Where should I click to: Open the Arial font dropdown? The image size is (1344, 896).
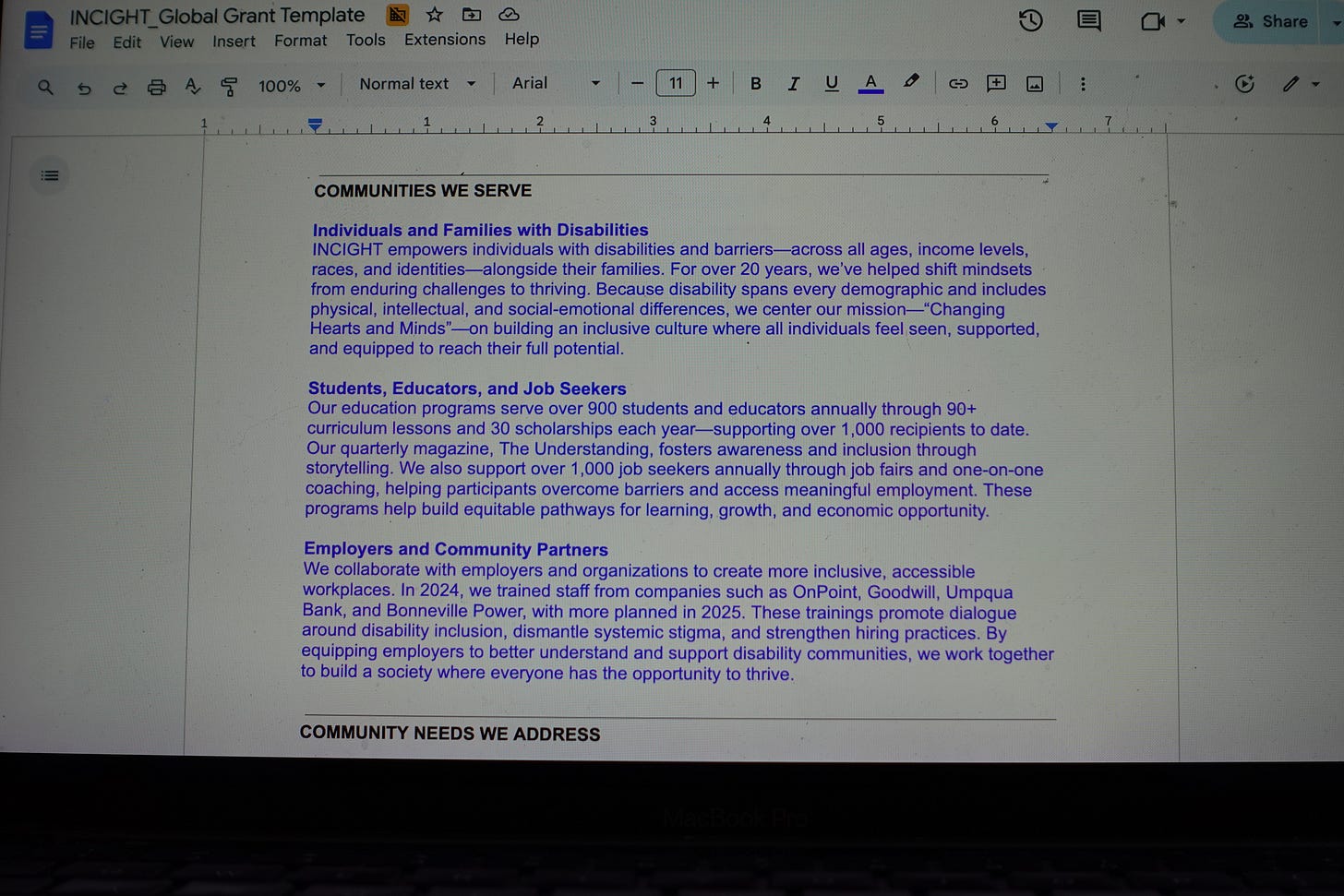point(556,83)
